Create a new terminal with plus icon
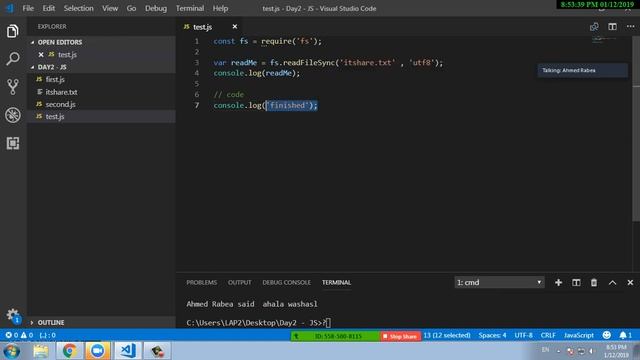640x360 pixels. click(x=558, y=282)
